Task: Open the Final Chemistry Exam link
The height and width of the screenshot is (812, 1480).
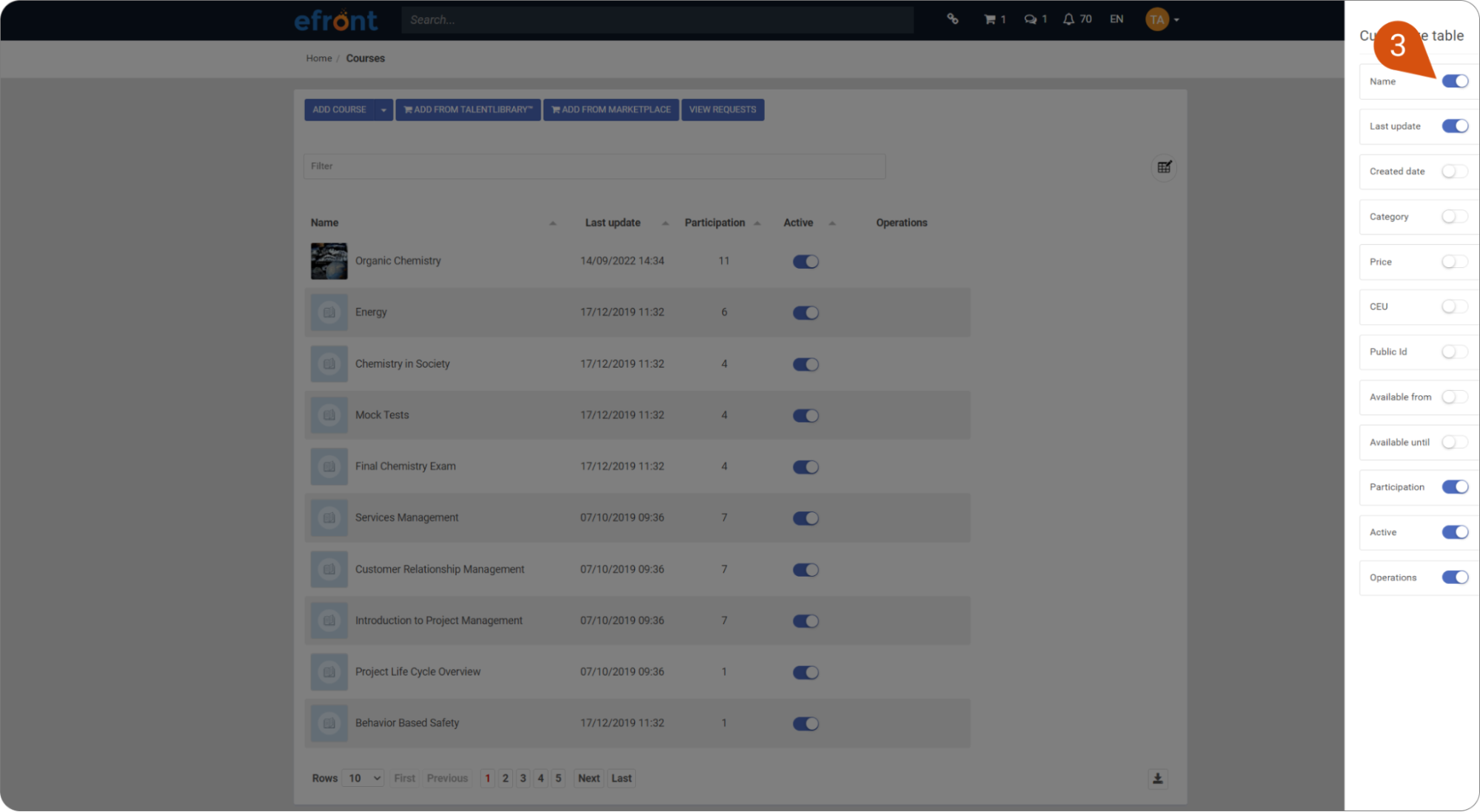Action: point(405,466)
